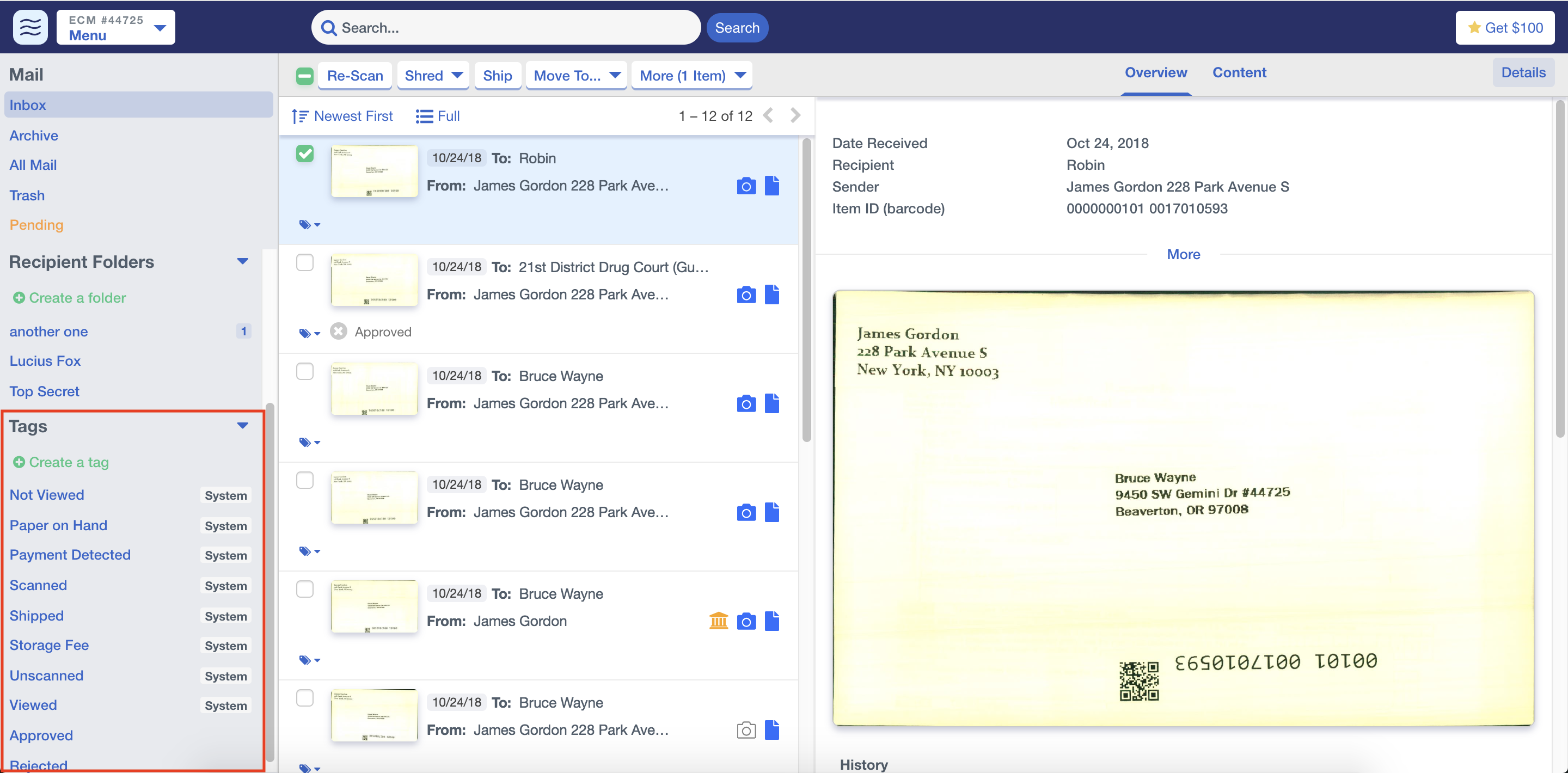
Task: Open the Robin mail envelope thumbnail
Action: click(375, 171)
